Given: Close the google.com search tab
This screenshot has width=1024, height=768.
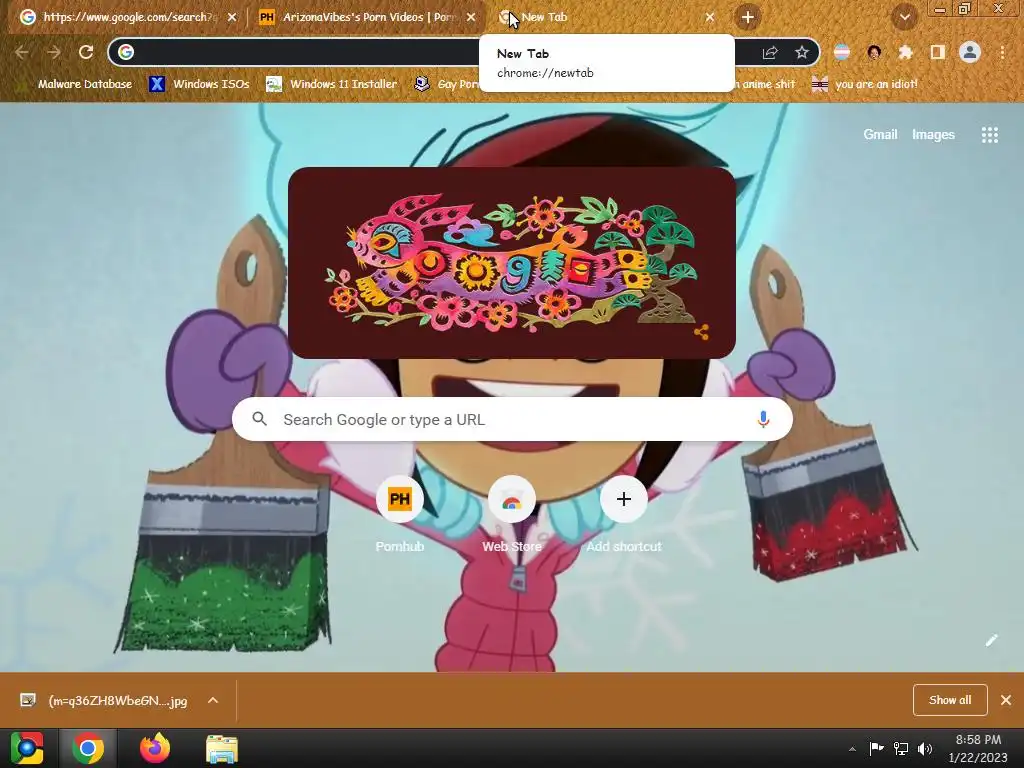Looking at the screenshot, I should coord(232,17).
